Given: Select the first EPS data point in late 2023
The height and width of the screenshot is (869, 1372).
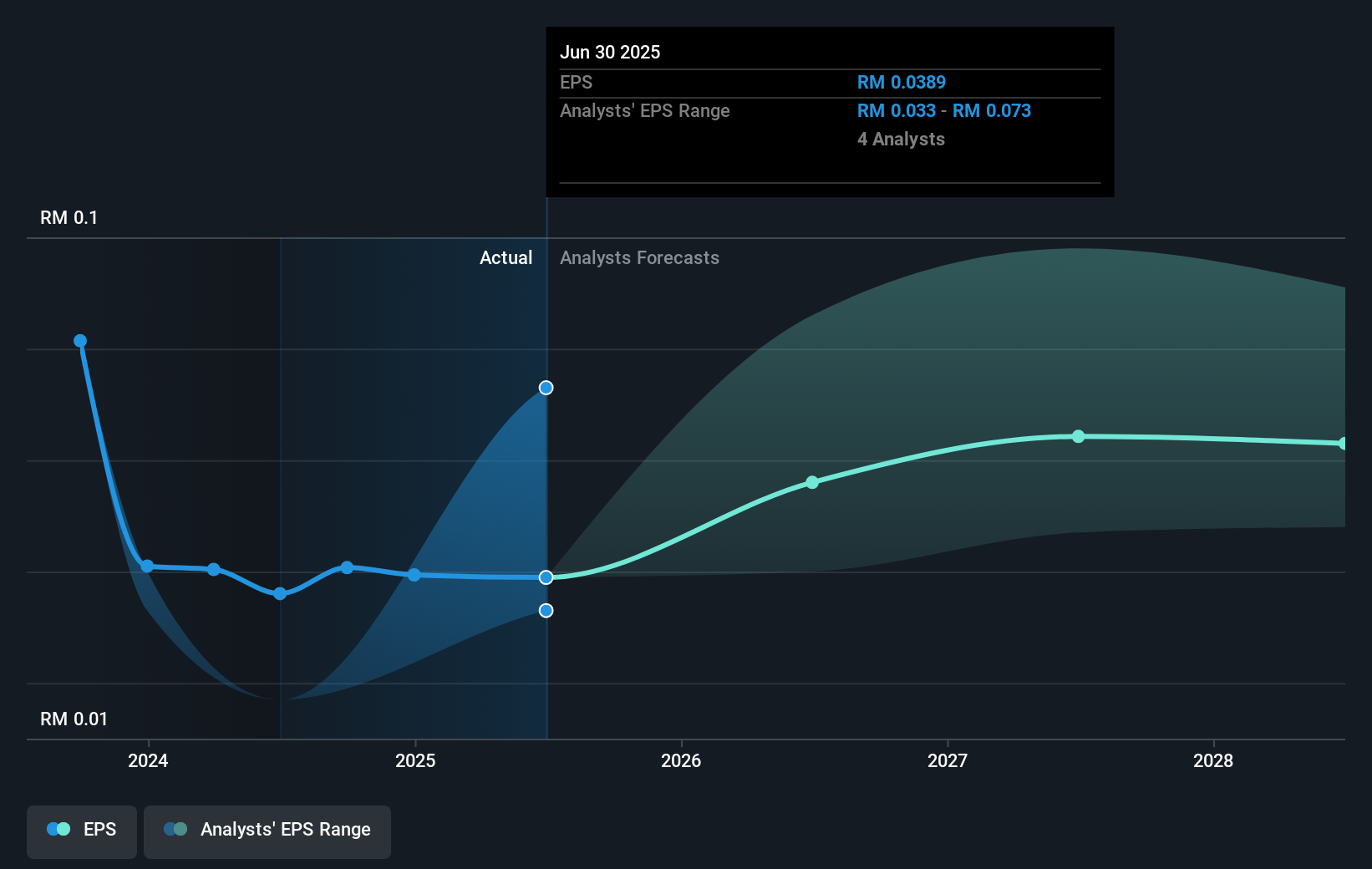Looking at the screenshot, I should click(x=80, y=341).
